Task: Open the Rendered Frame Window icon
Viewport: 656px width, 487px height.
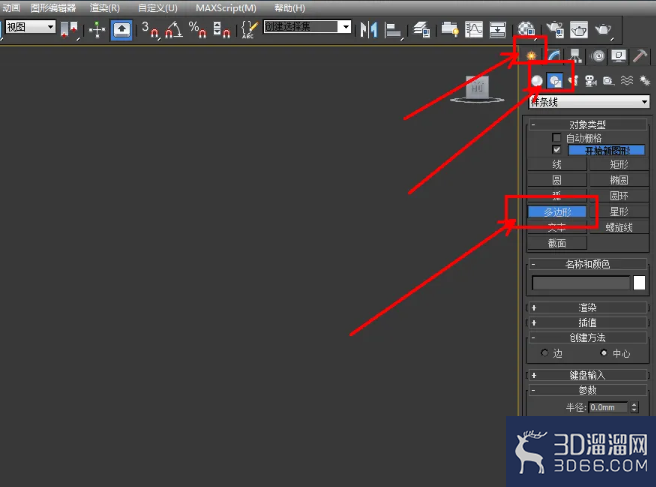Action: pyautogui.click(x=579, y=30)
